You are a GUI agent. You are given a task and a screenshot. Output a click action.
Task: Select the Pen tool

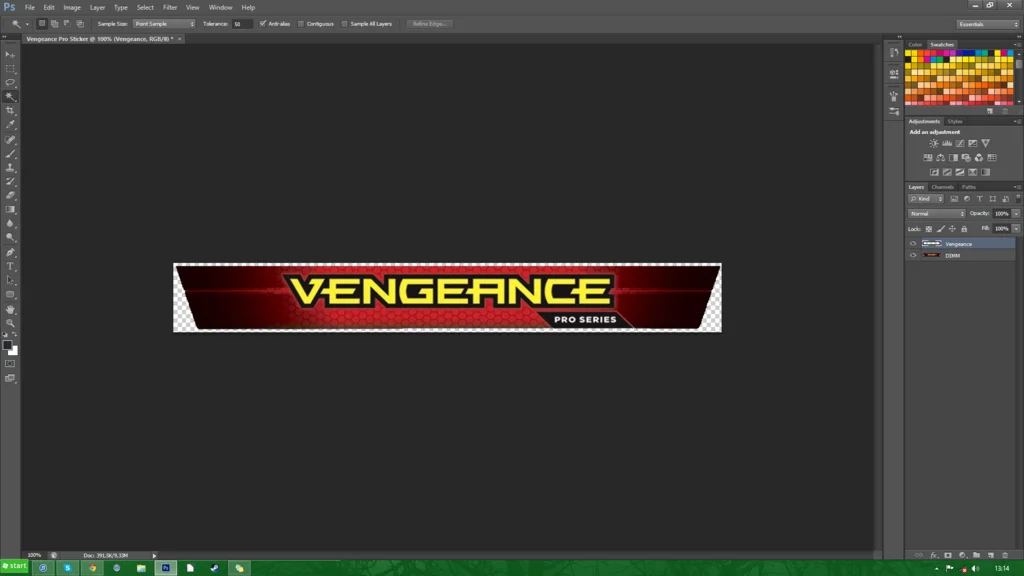tap(10, 252)
